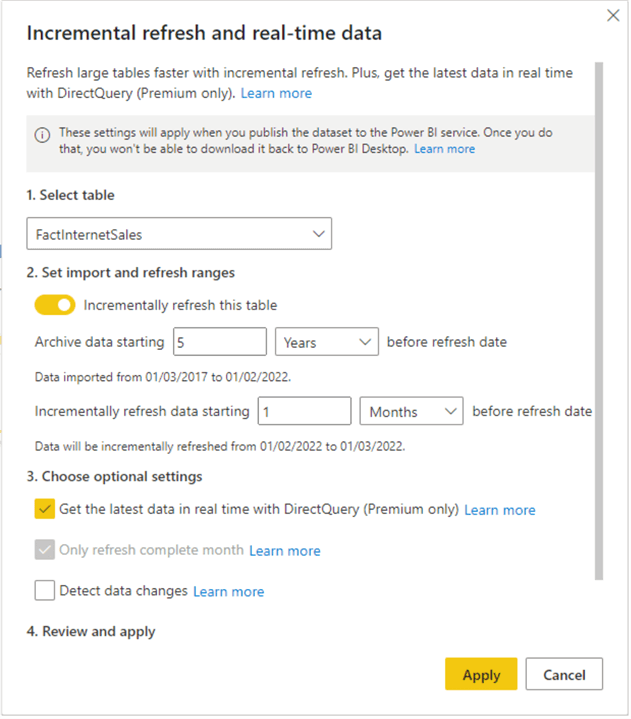Click the Only refresh complete month checkbox
631x719 pixels.
pos(44,550)
